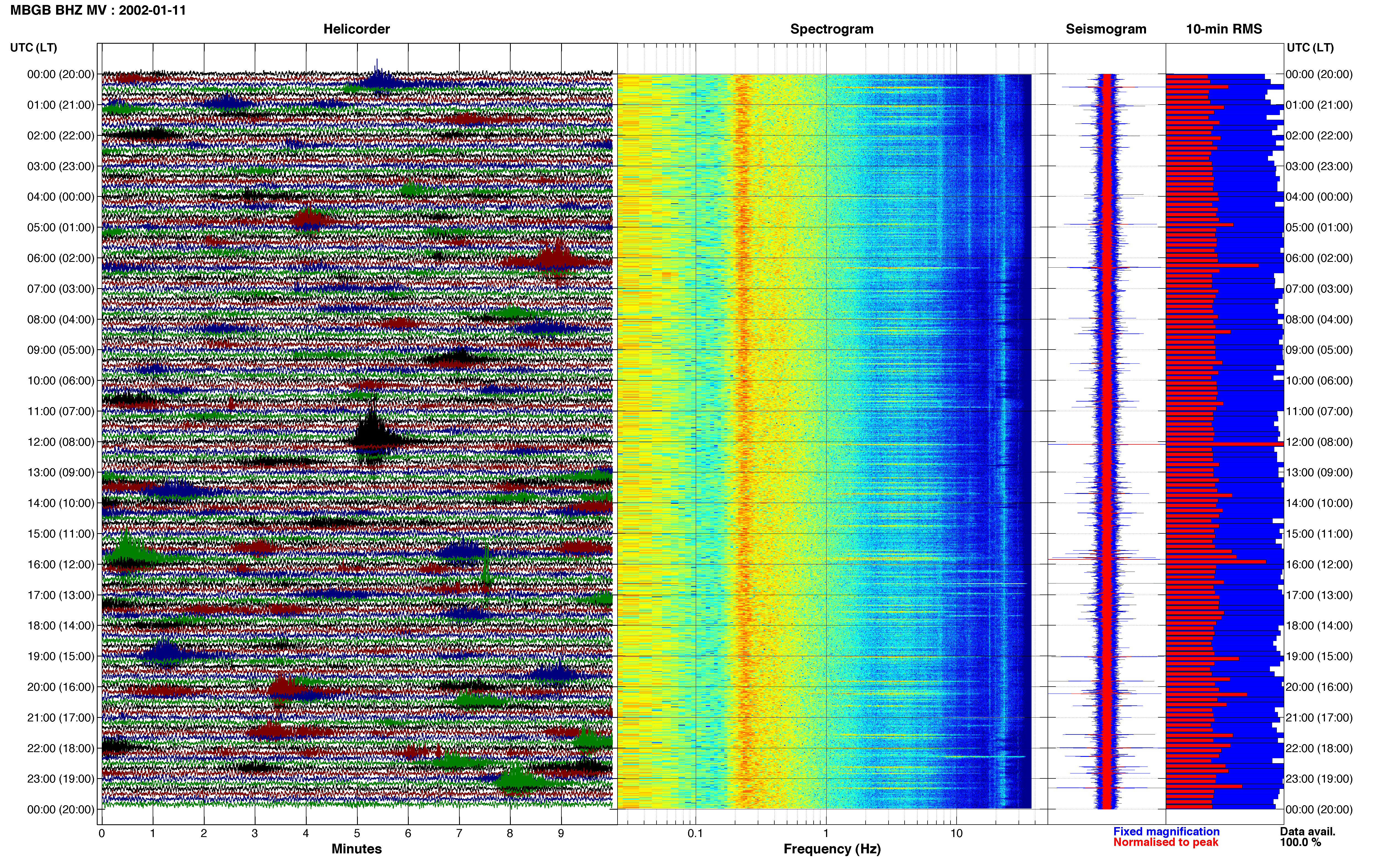Click left time label '20:00 (16:00)'
The height and width of the screenshot is (868, 1388).
click(x=61, y=687)
